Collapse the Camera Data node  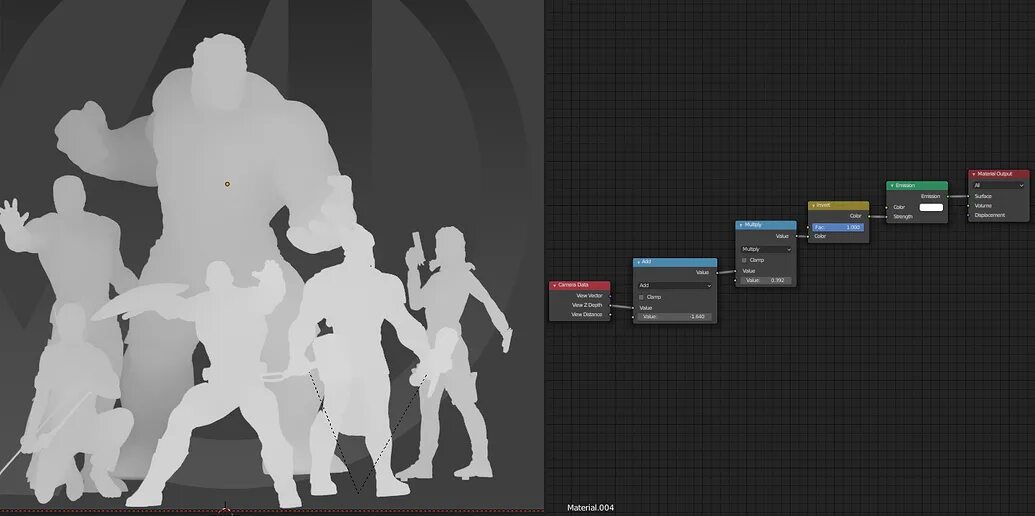point(554,285)
